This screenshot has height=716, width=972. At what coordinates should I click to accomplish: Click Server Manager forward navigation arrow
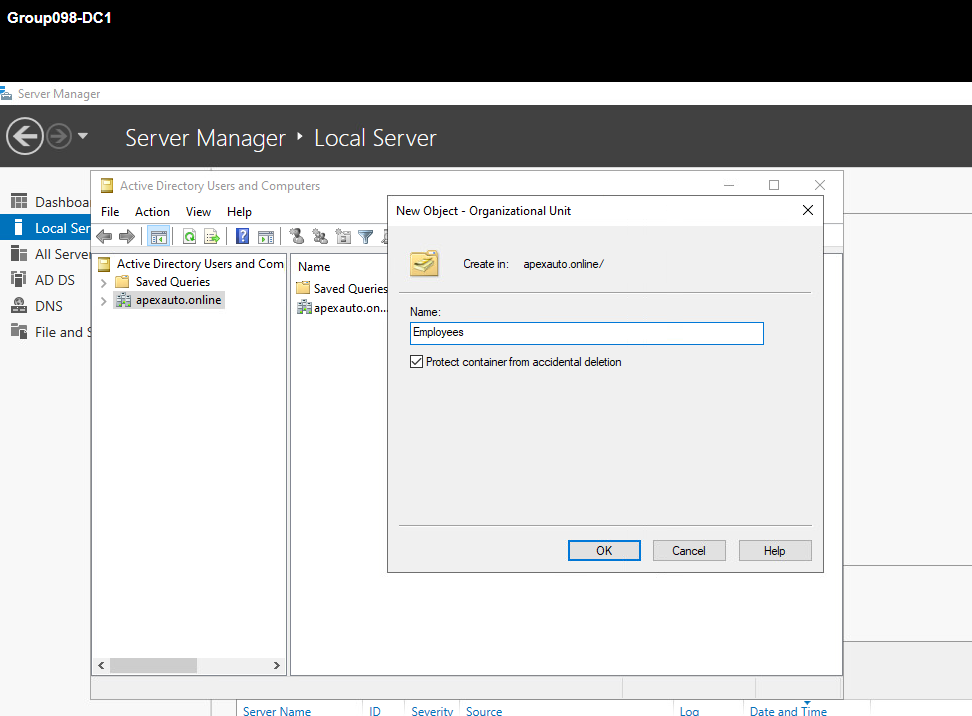point(60,136)
